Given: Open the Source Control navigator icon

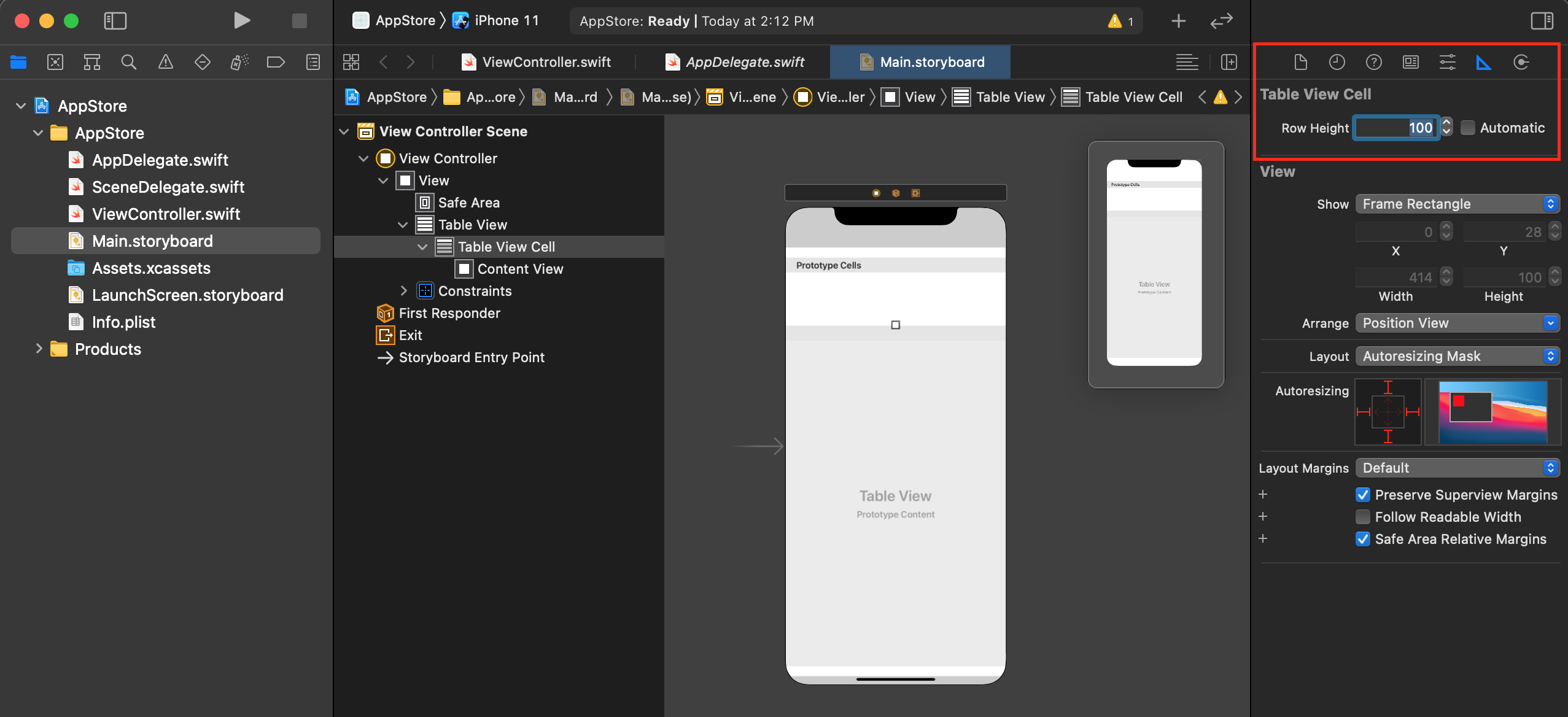Looking at the screenshot, I should click(x=55, y=62).
